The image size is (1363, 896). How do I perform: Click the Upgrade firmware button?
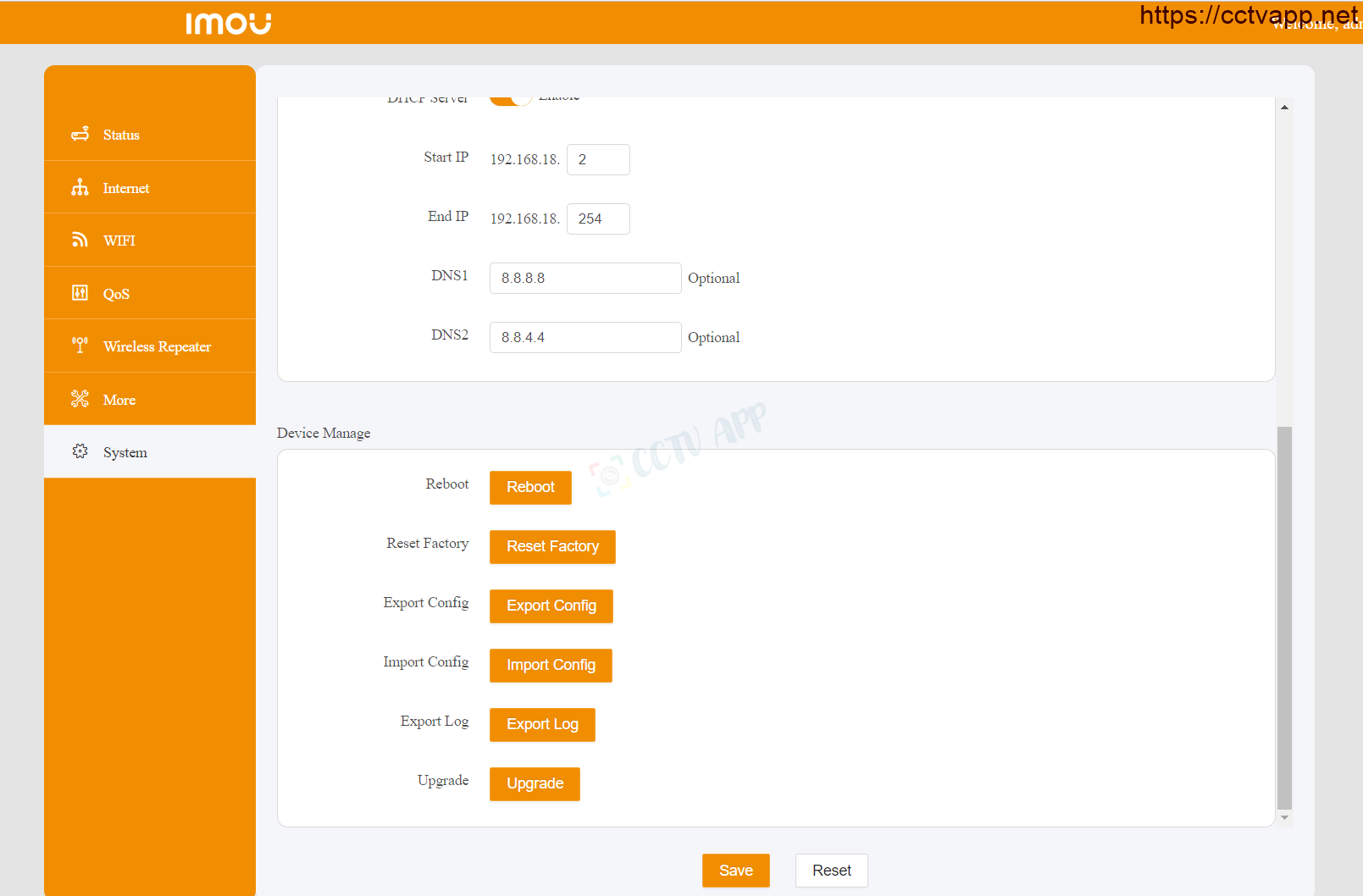[x=535, y=784]
